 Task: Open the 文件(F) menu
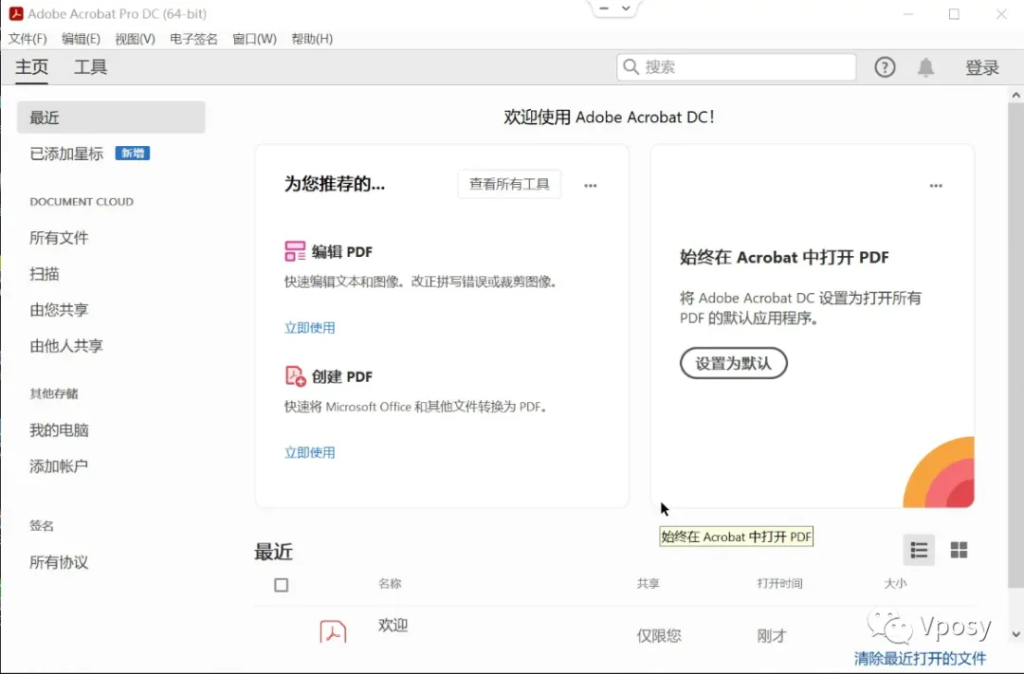(x=27, y=39)
